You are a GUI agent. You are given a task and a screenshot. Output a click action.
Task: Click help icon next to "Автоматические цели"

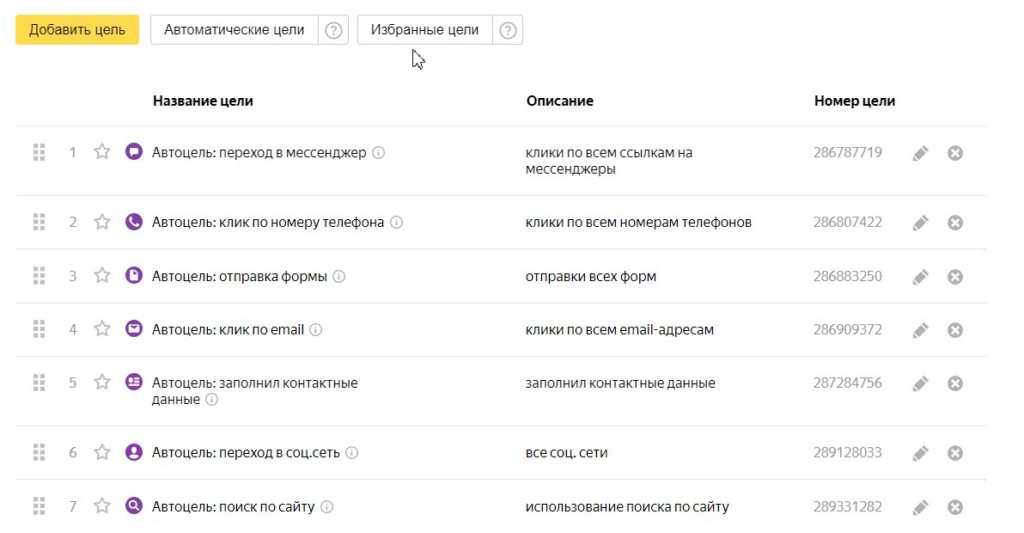333,30
